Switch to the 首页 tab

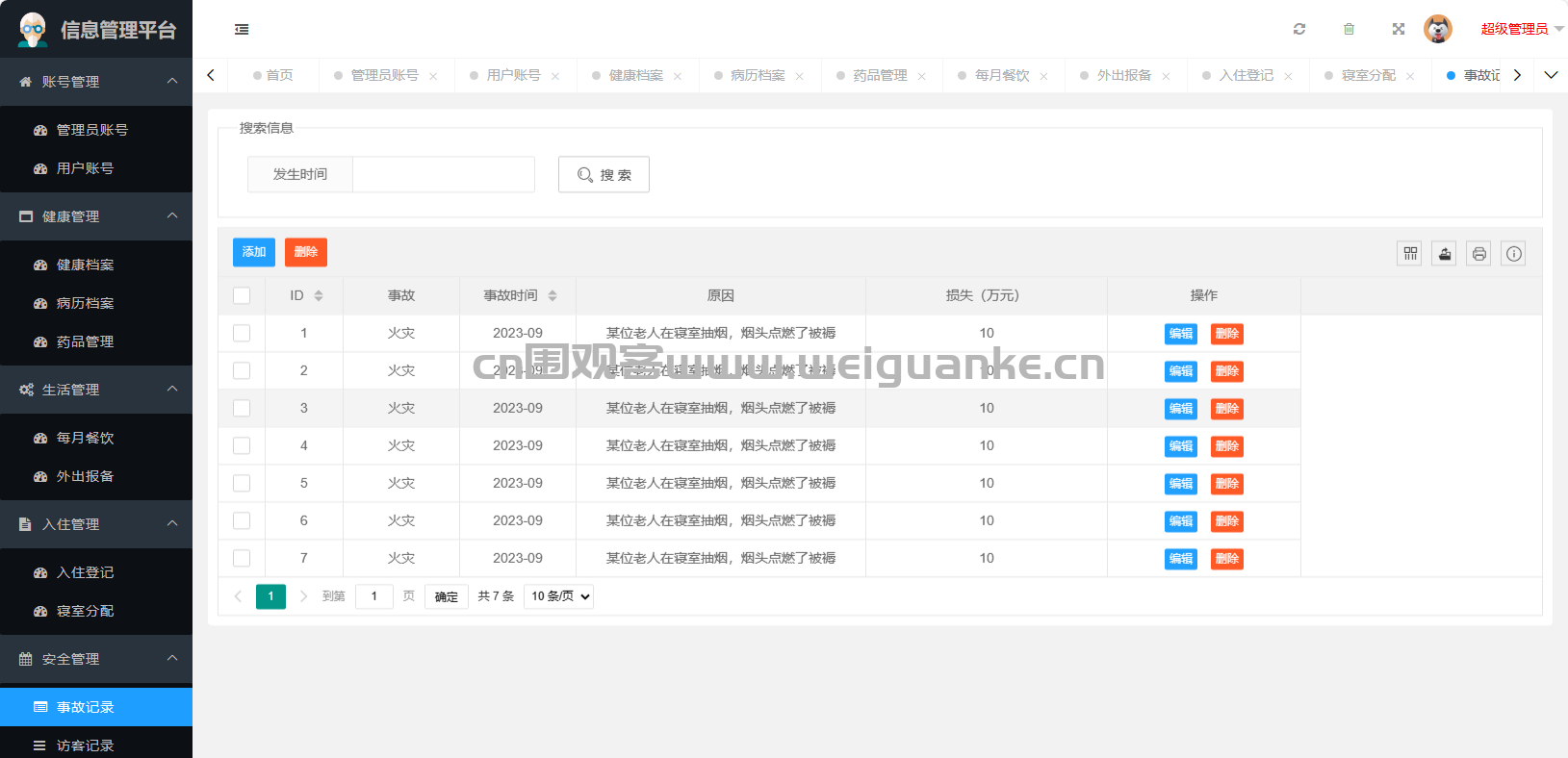pyautogui.click(x=273, y=75)
